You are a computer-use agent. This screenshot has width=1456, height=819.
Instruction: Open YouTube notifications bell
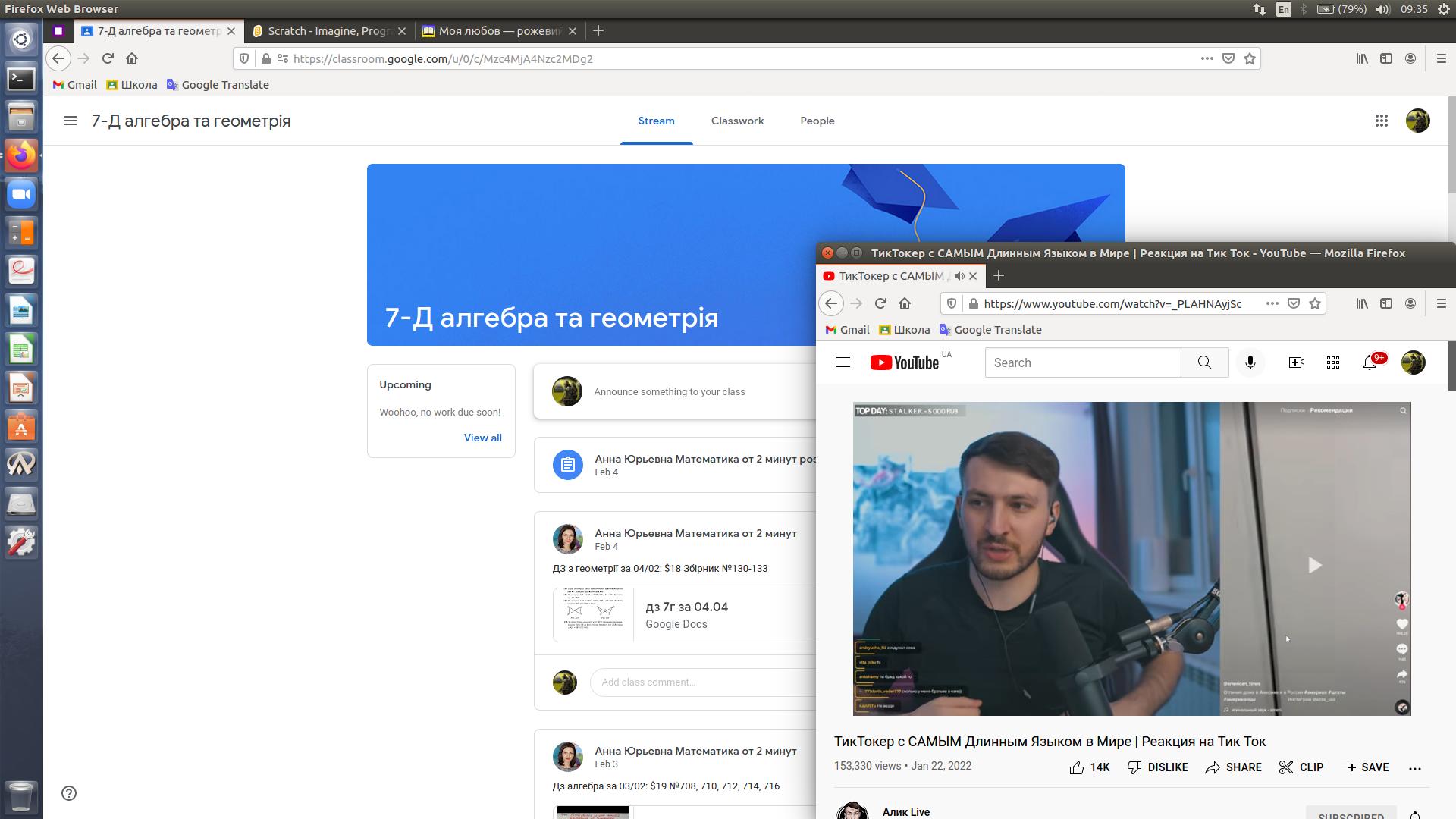tap(1370, 362)
